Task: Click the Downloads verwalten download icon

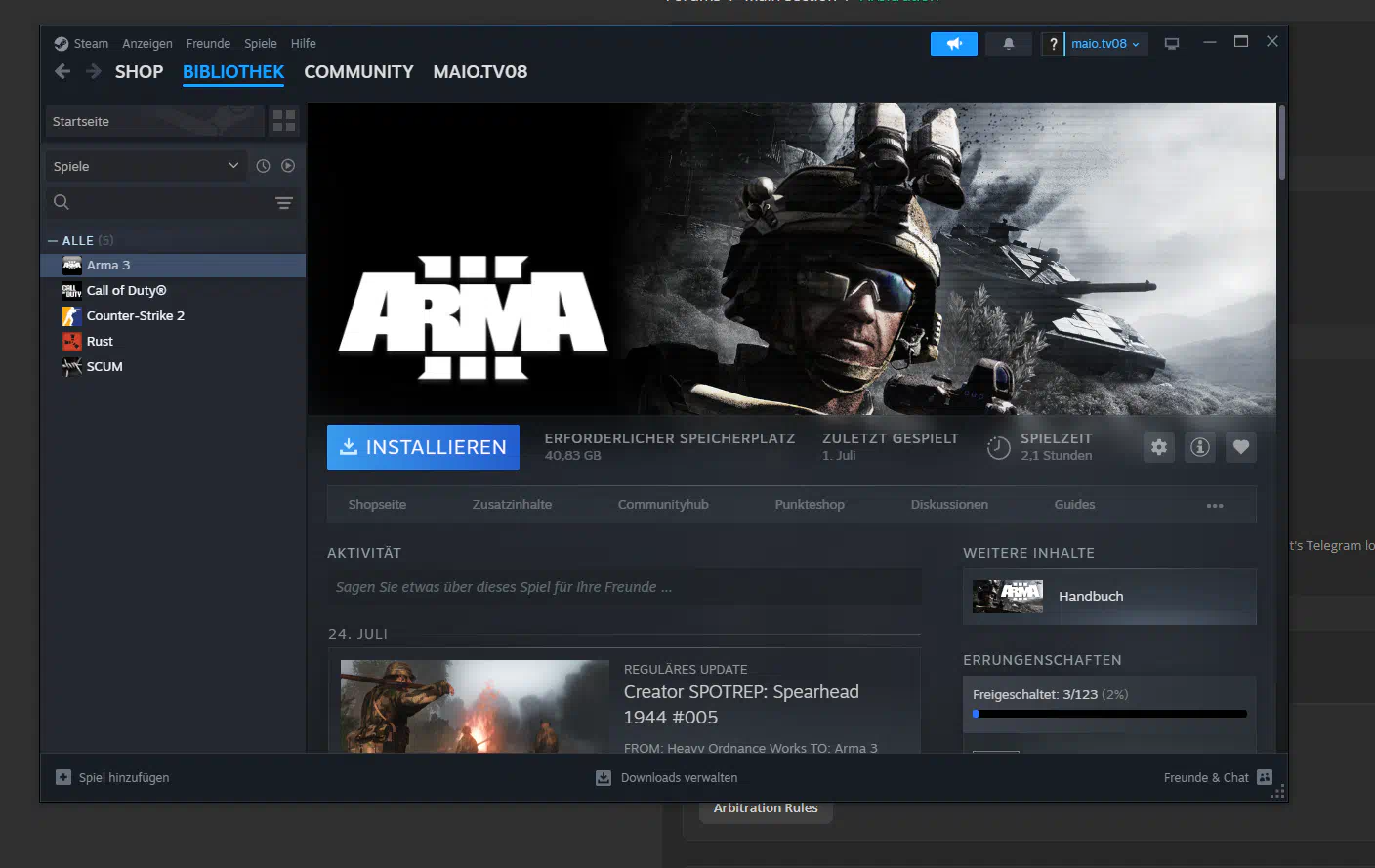Action: 604,778
